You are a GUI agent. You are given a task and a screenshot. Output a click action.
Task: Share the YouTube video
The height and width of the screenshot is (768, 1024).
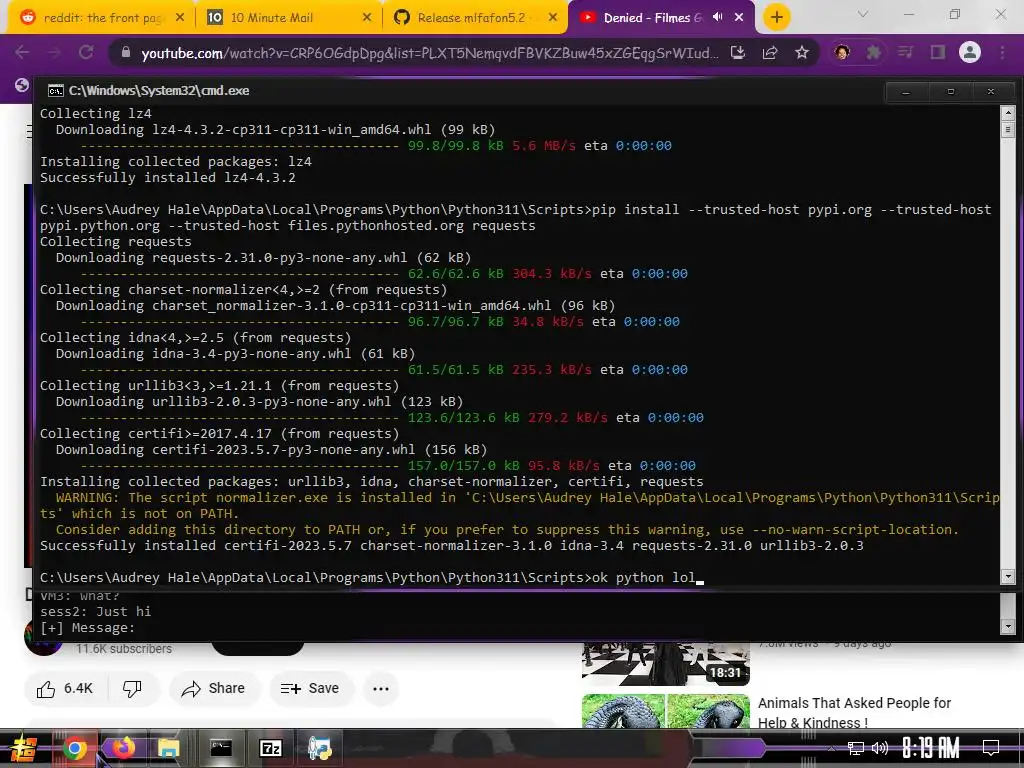point(214,688)
